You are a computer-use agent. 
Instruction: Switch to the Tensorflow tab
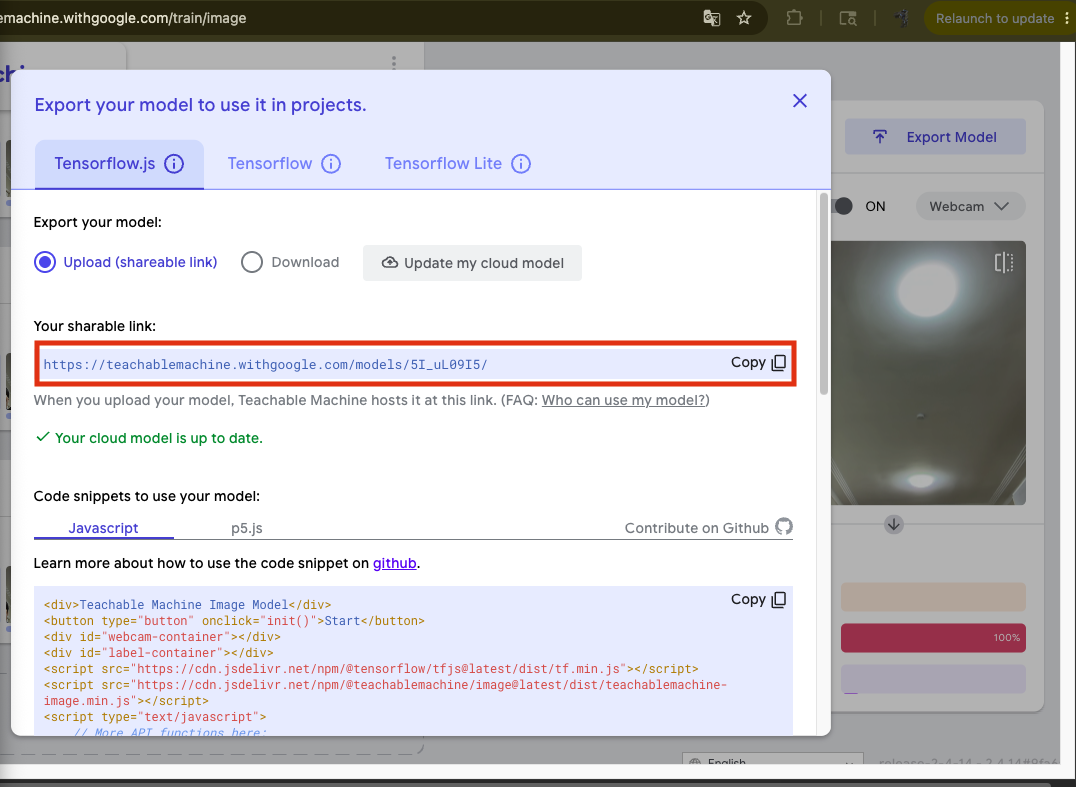270,164
